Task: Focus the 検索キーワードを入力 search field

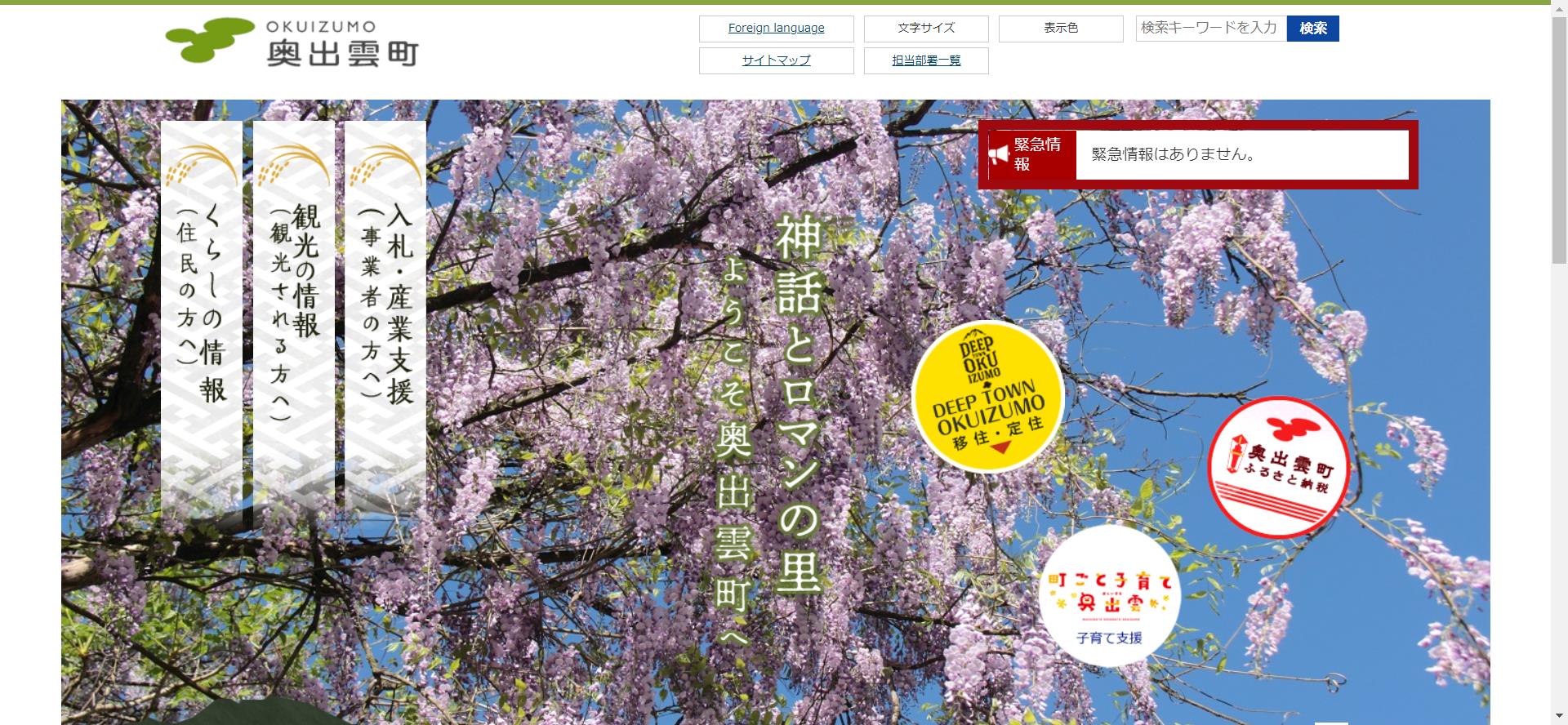Action: [x=1211, y=29]
